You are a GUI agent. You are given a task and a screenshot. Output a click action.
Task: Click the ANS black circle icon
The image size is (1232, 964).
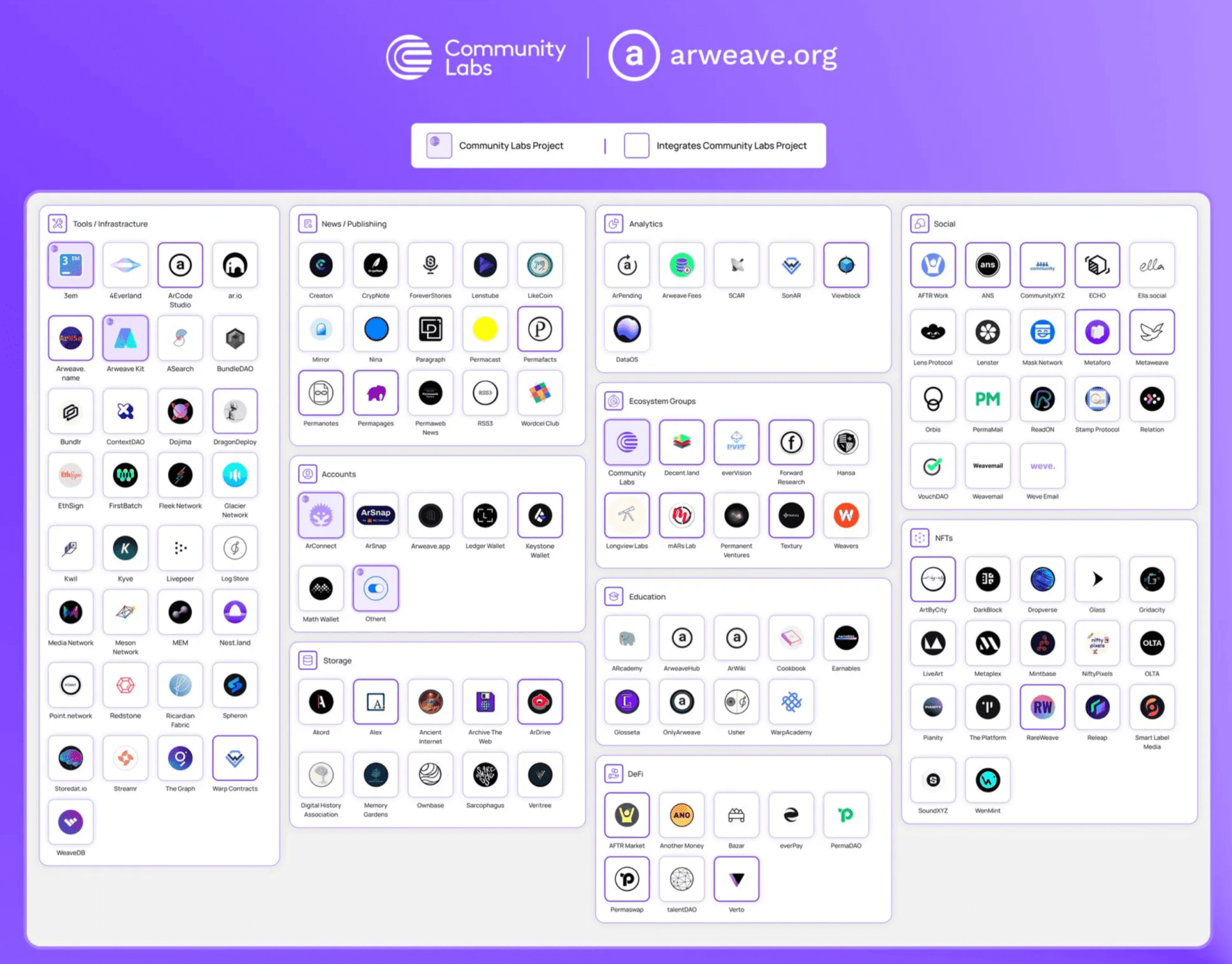pyautogui.click(x=988, y=265)
